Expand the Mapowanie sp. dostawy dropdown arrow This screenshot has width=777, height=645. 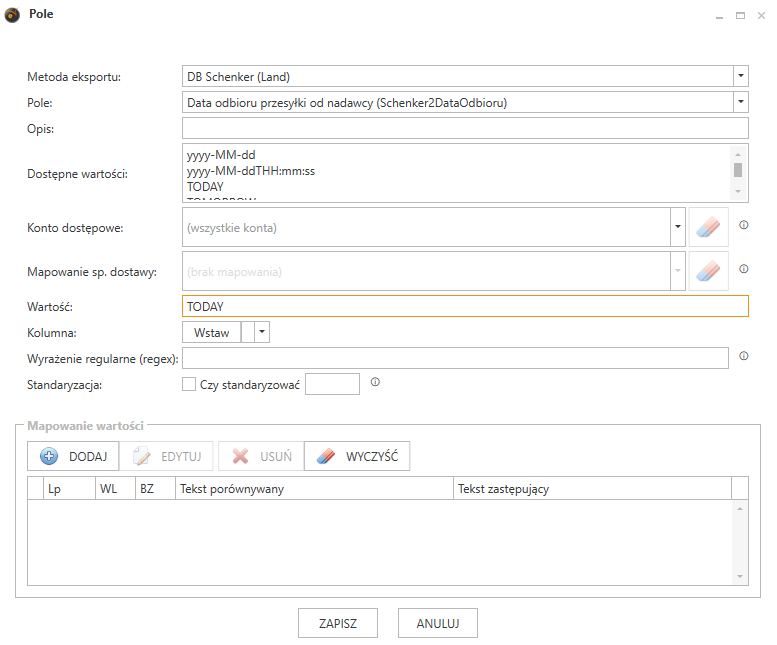[677, 271]
